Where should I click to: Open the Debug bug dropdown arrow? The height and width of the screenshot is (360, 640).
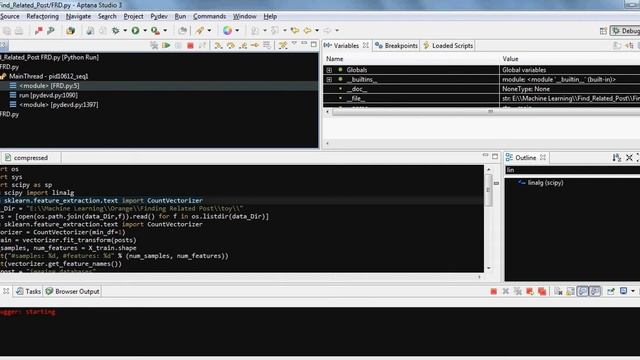pyautogui.click(x=125, y=31)
